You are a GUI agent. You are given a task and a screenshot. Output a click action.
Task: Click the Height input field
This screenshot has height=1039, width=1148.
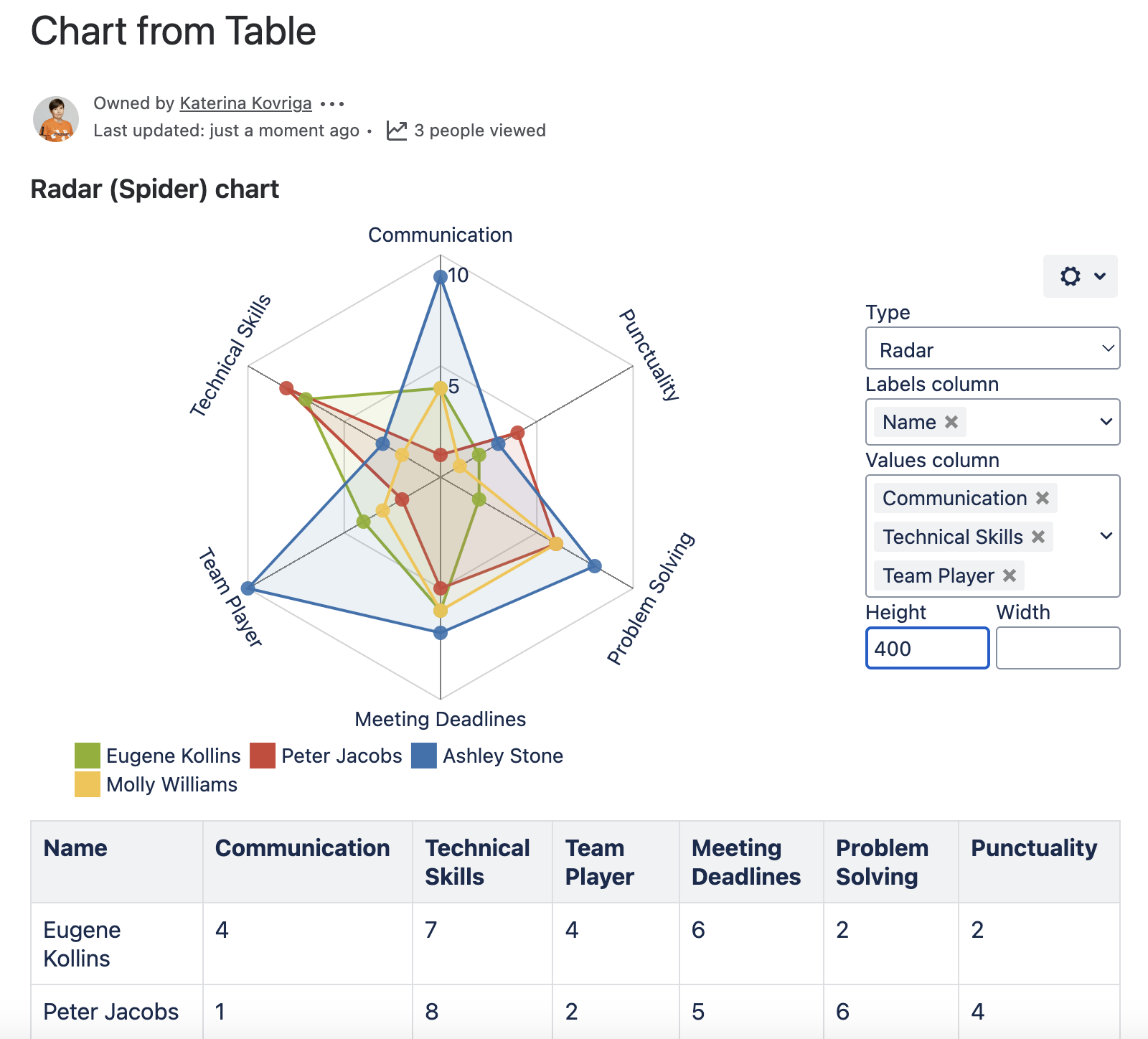click(x=927, y=648)
